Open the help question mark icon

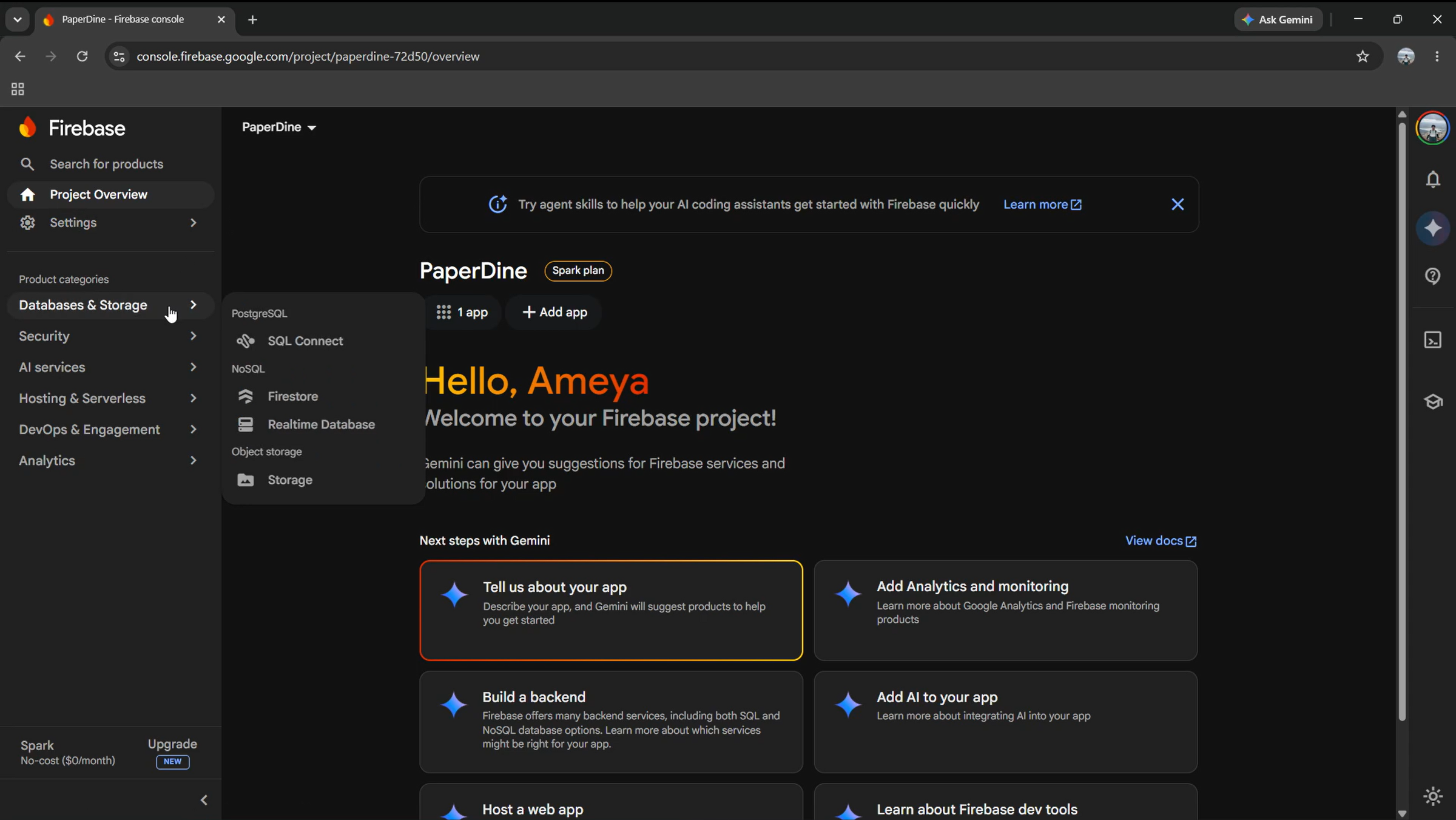pos(1433,276)
